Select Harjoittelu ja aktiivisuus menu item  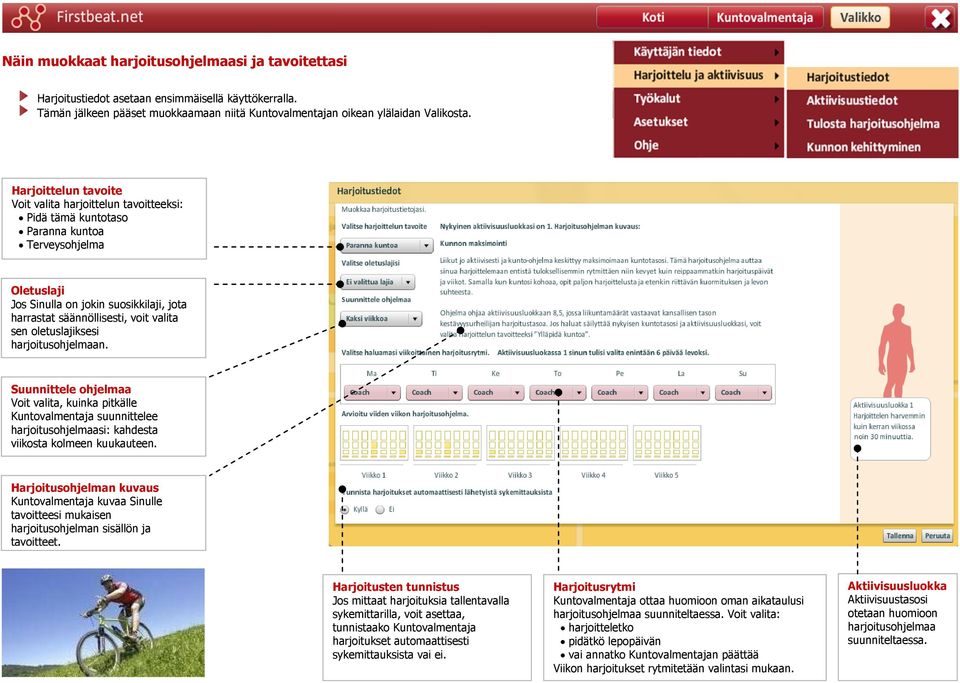coord(699,75)
